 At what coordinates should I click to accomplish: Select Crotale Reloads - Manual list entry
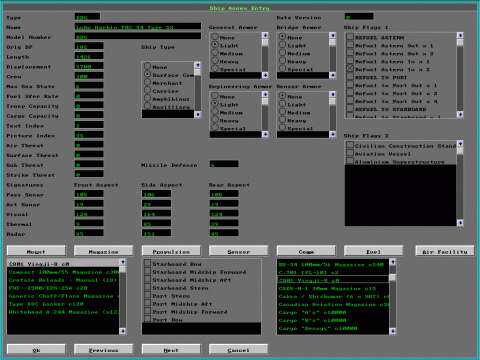[63, 280]
